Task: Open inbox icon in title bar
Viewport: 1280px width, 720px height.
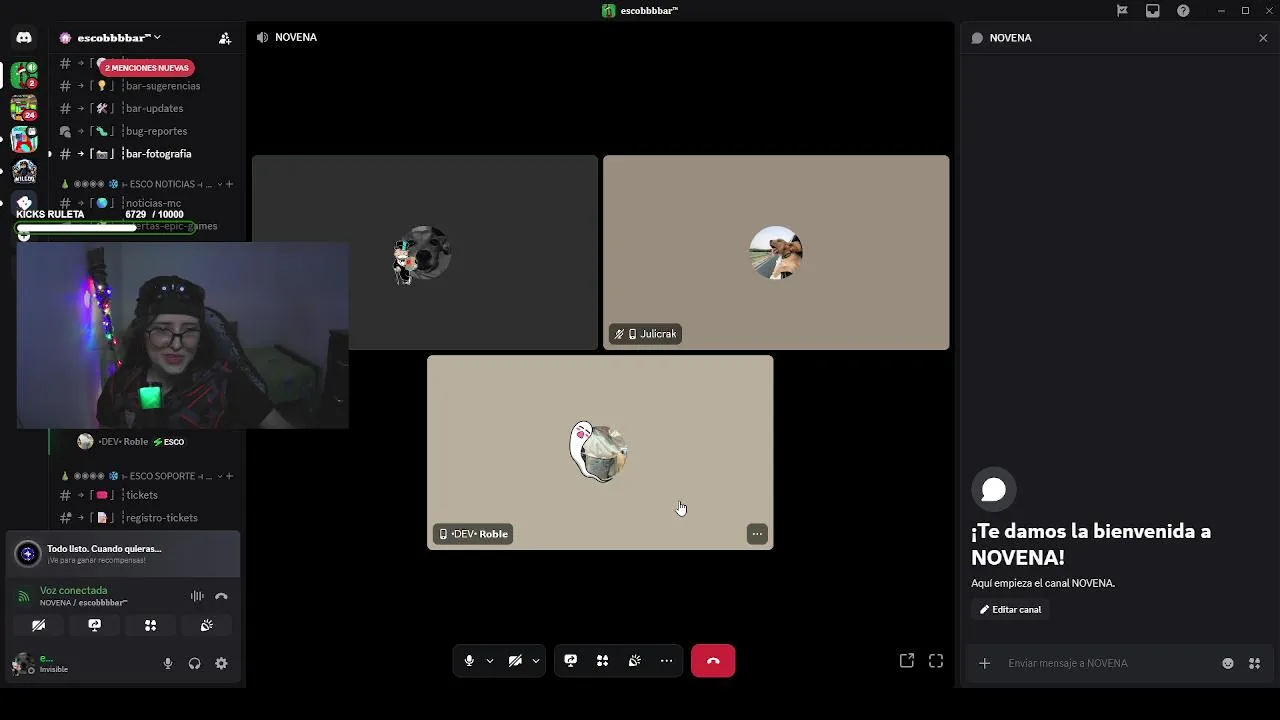Action: (1153, 11)
